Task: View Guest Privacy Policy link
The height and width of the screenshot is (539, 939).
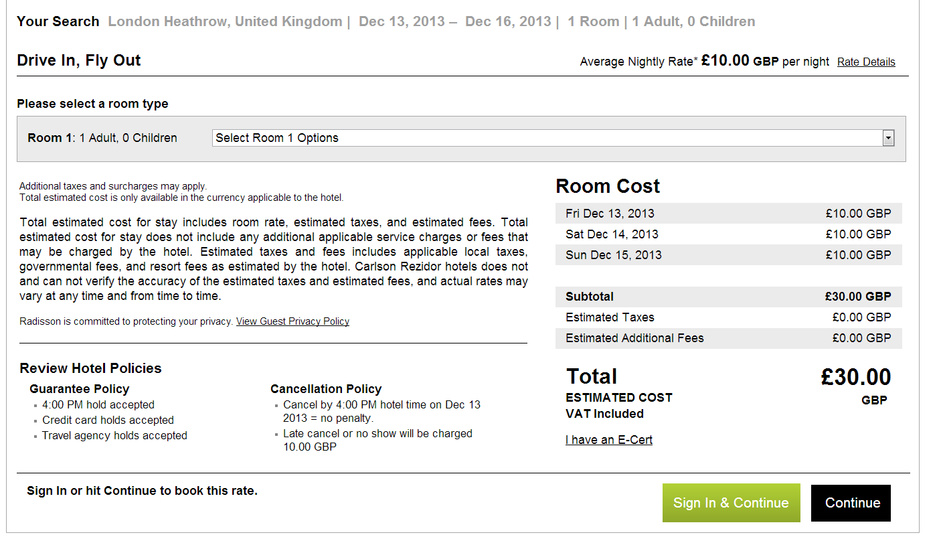Action: [292, 322]
